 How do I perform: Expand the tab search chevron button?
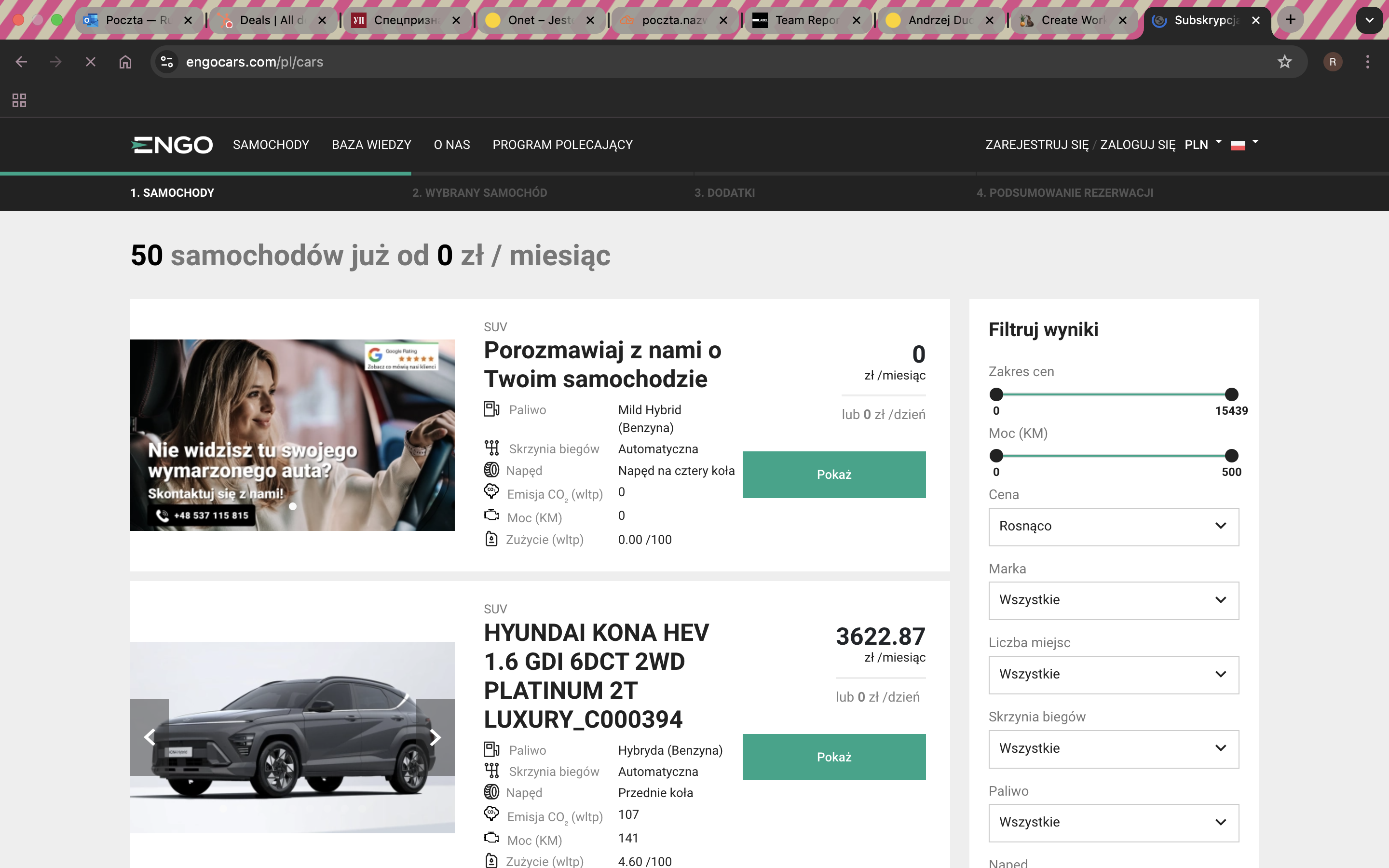1369,20
